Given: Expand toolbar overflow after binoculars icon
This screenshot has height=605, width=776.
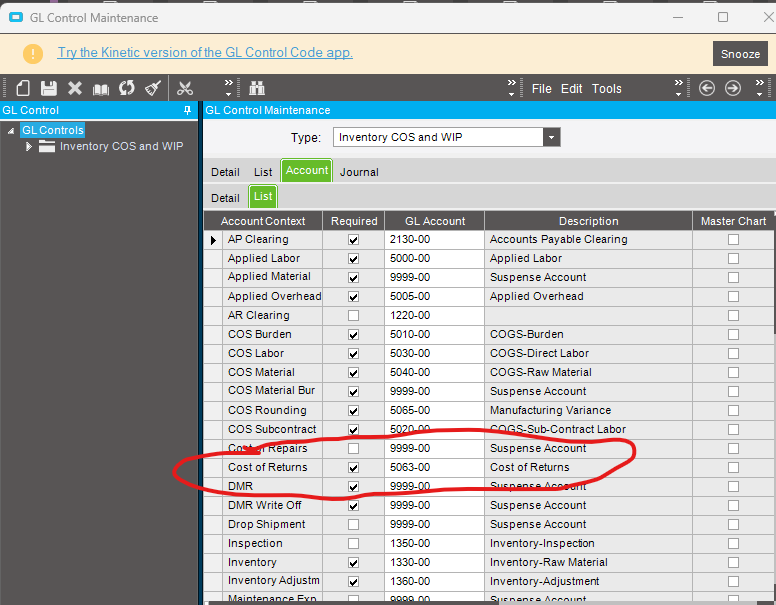Looking at the screenshot, I should click(x=512, y=88).
